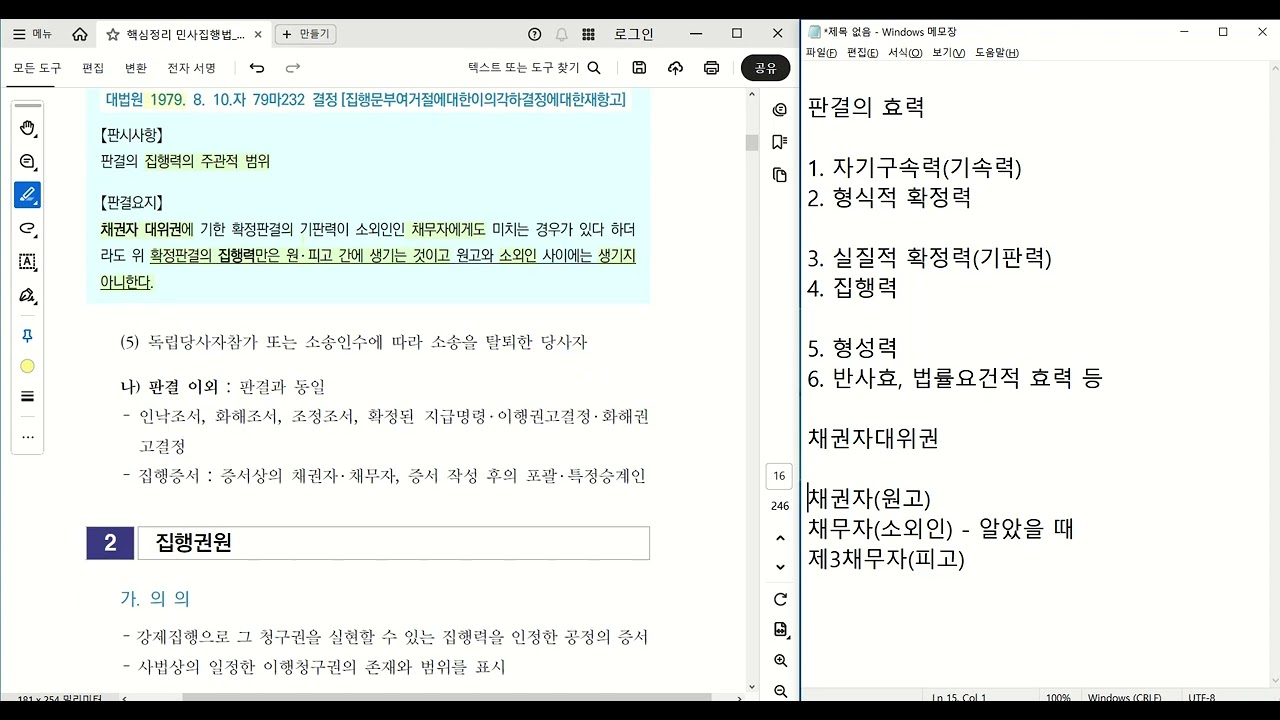1280x720 pixels.
Task: Select the freehand draw loop tool
Action: pyautogui.click(x=28, y=229)
